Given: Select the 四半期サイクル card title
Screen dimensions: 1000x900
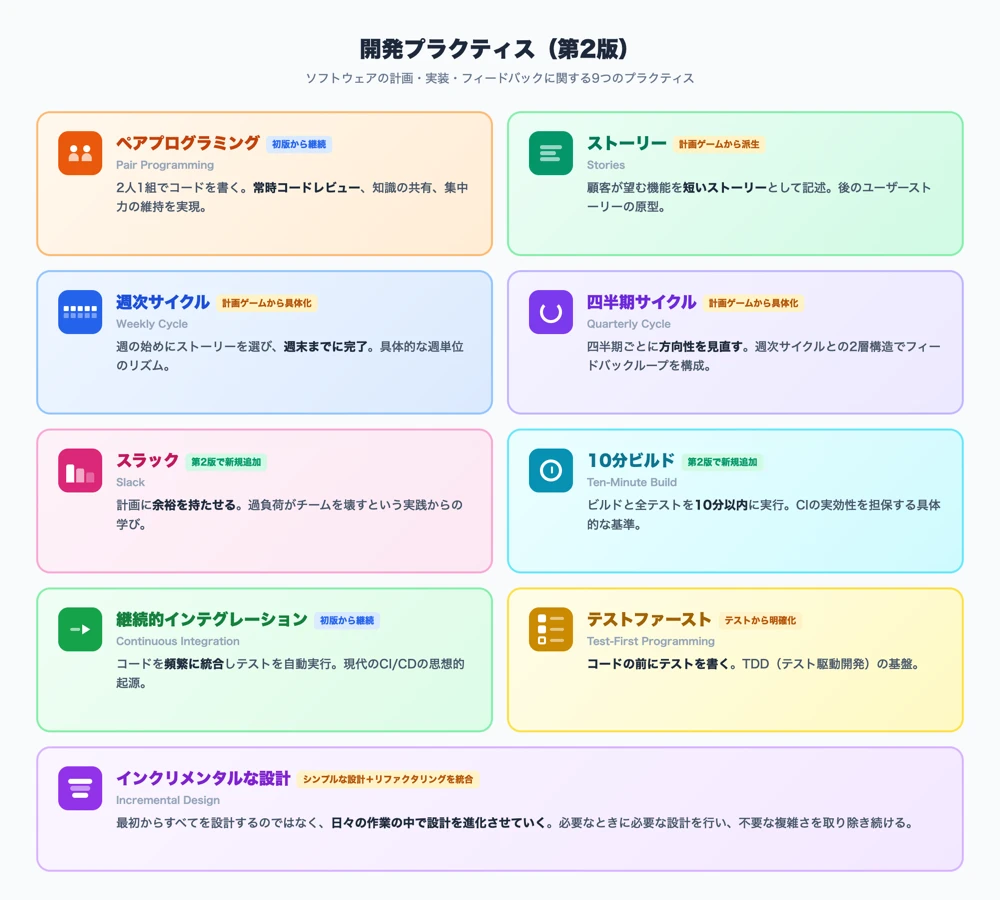Looking at the screenshot, I should pos(642,302).
